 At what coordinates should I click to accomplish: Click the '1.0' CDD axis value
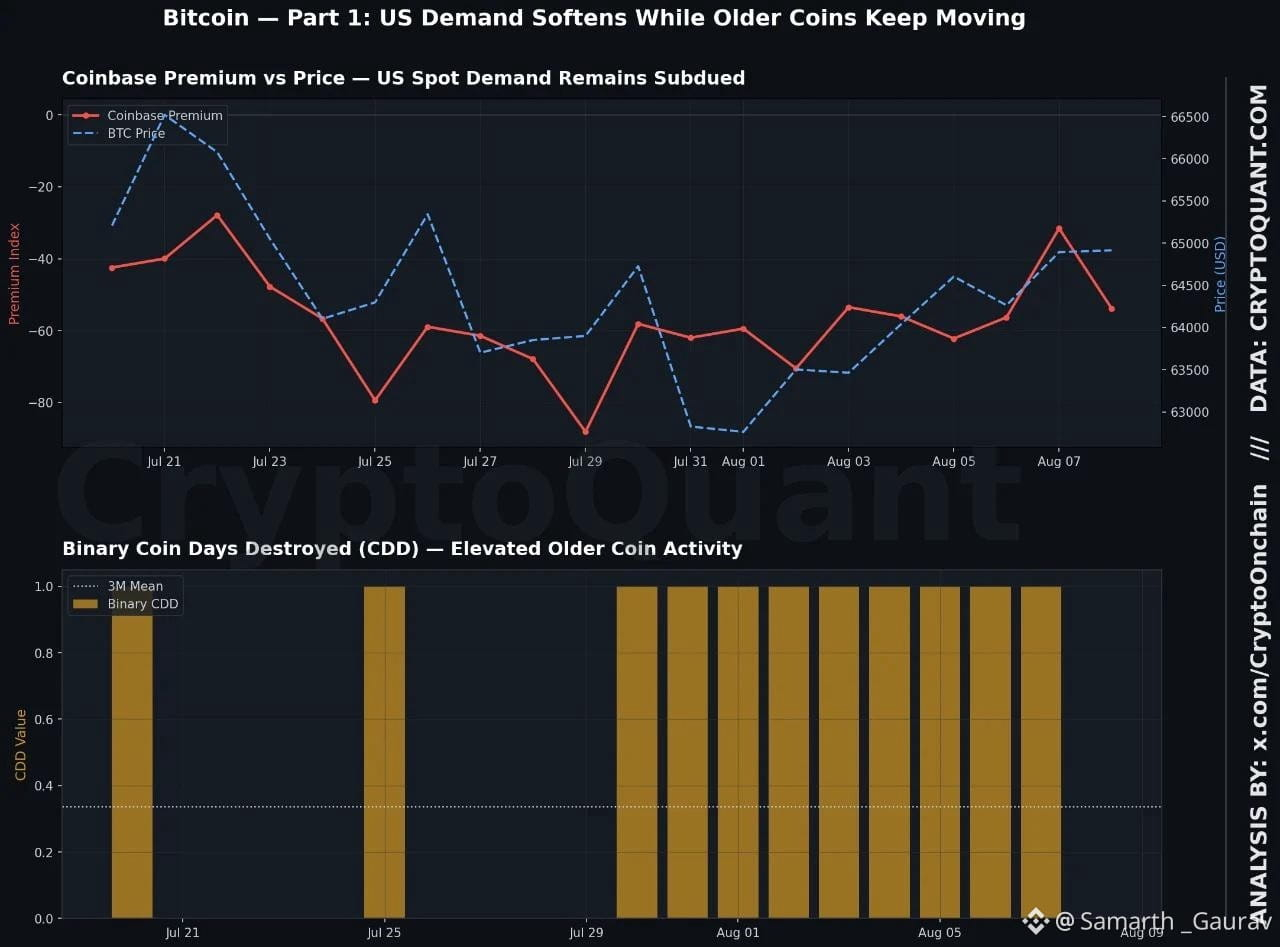[x=45, y=587]
